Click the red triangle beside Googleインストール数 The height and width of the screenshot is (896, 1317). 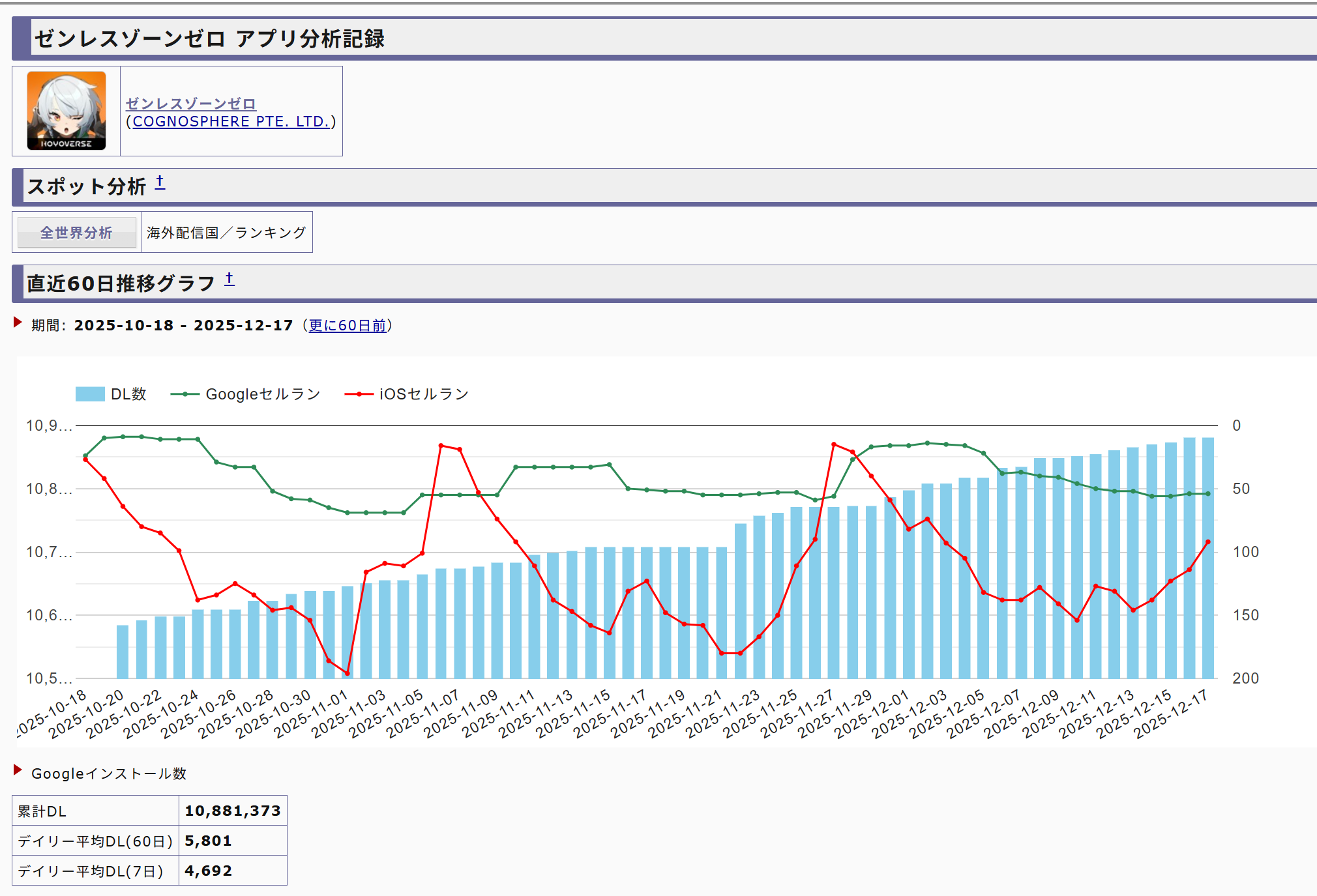point(18,770)
